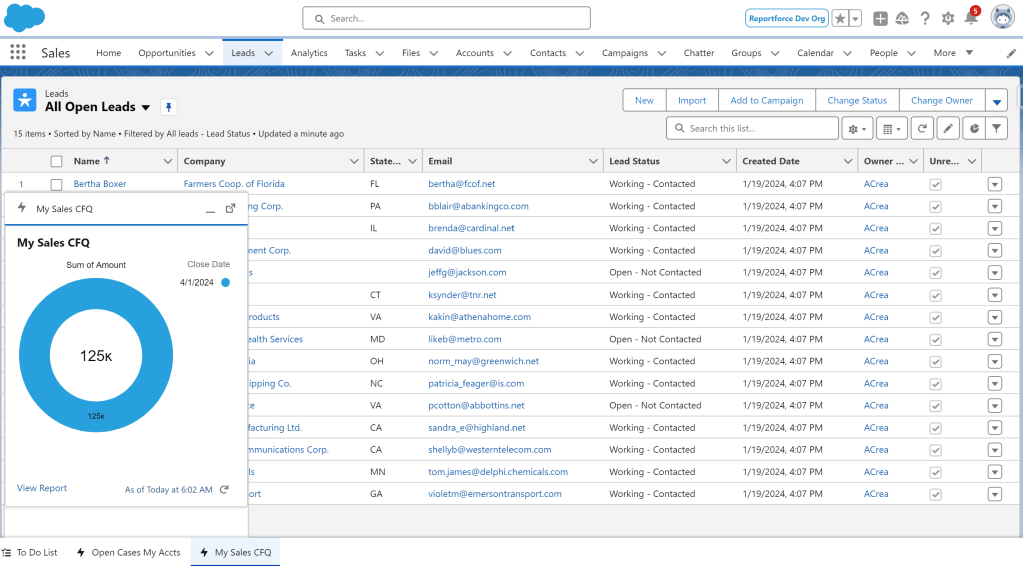Image resolution: width=1023 pixels, height=566 pixels.
Task: Select the Bertha Boxer row checkbox
Action: [x=57, y=184]
